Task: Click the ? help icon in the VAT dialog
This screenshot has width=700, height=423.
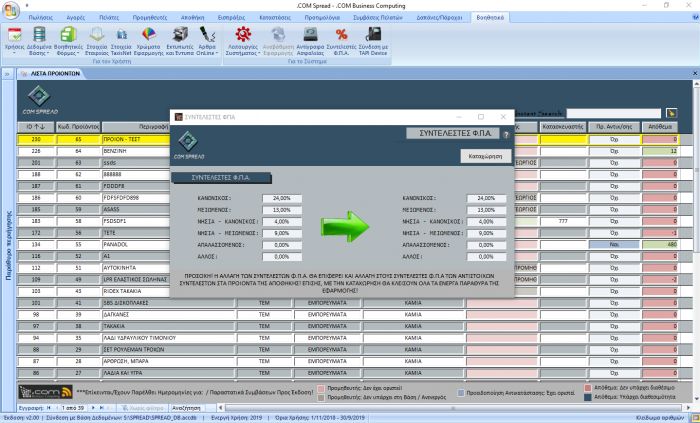Action: (x=506, y=134)
